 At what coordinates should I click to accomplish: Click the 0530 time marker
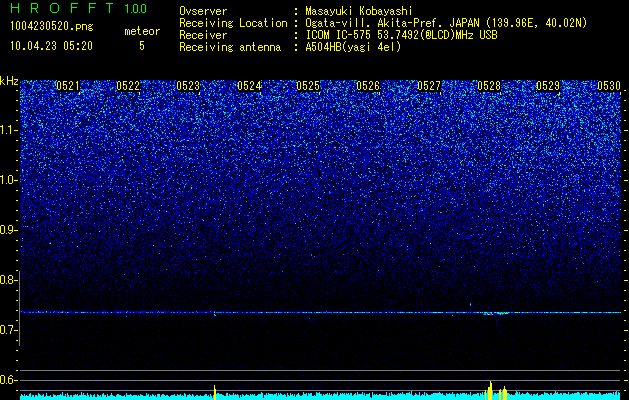609,86
